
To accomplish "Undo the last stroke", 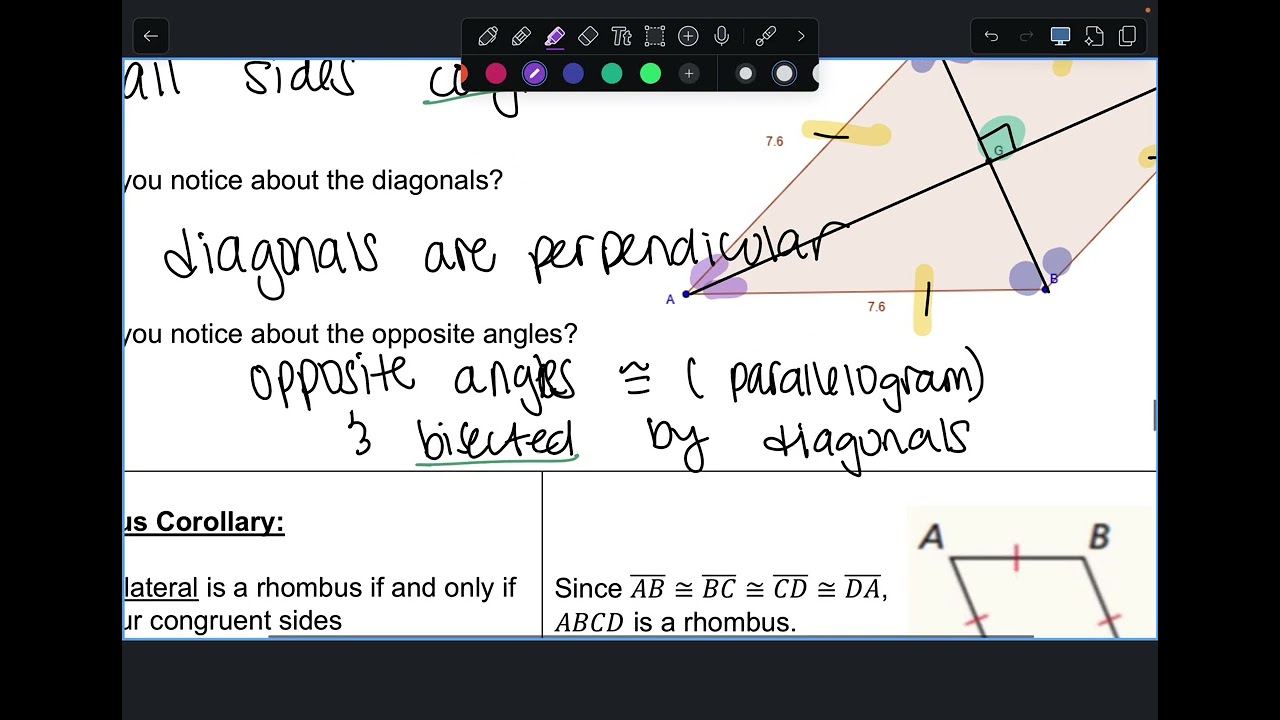I will click(x=991, y=36).
